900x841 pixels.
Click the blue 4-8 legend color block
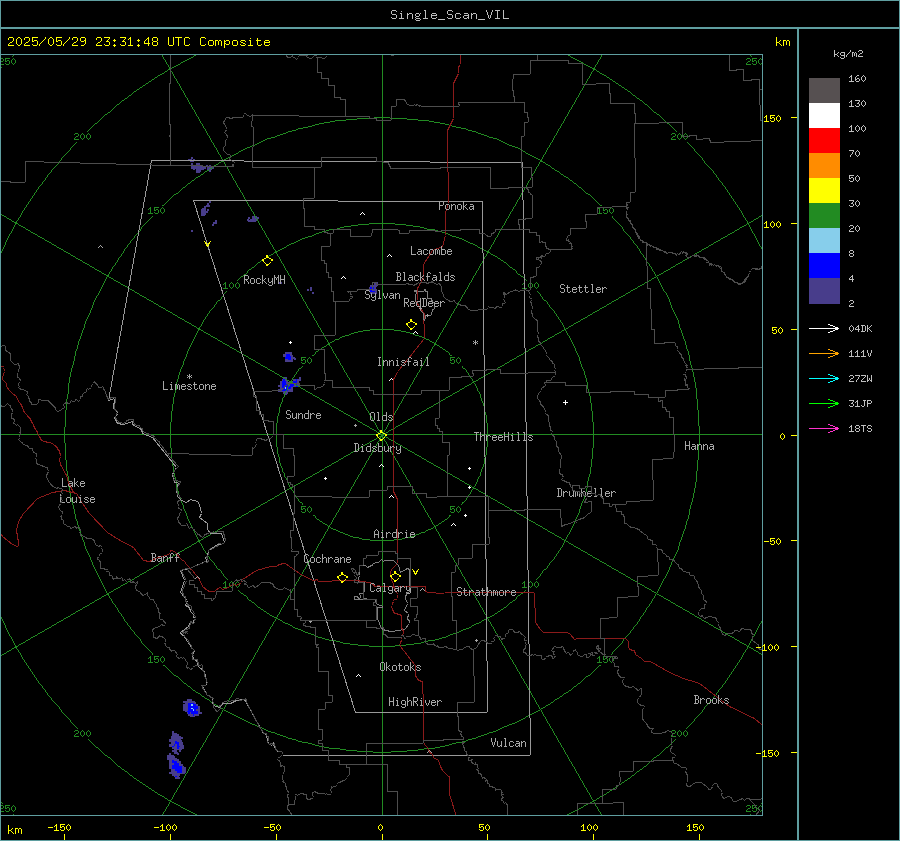(824, 266)
